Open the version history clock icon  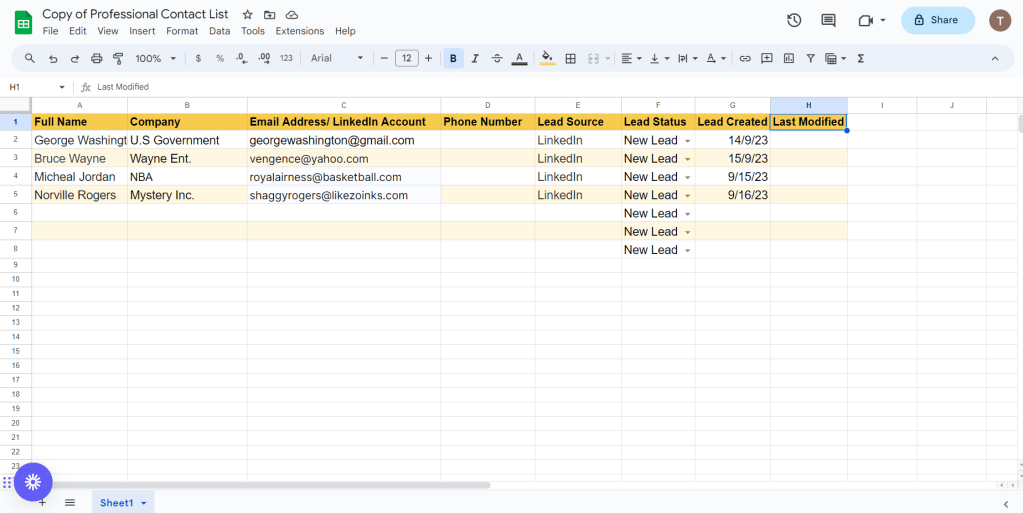[x=794, y=20]
